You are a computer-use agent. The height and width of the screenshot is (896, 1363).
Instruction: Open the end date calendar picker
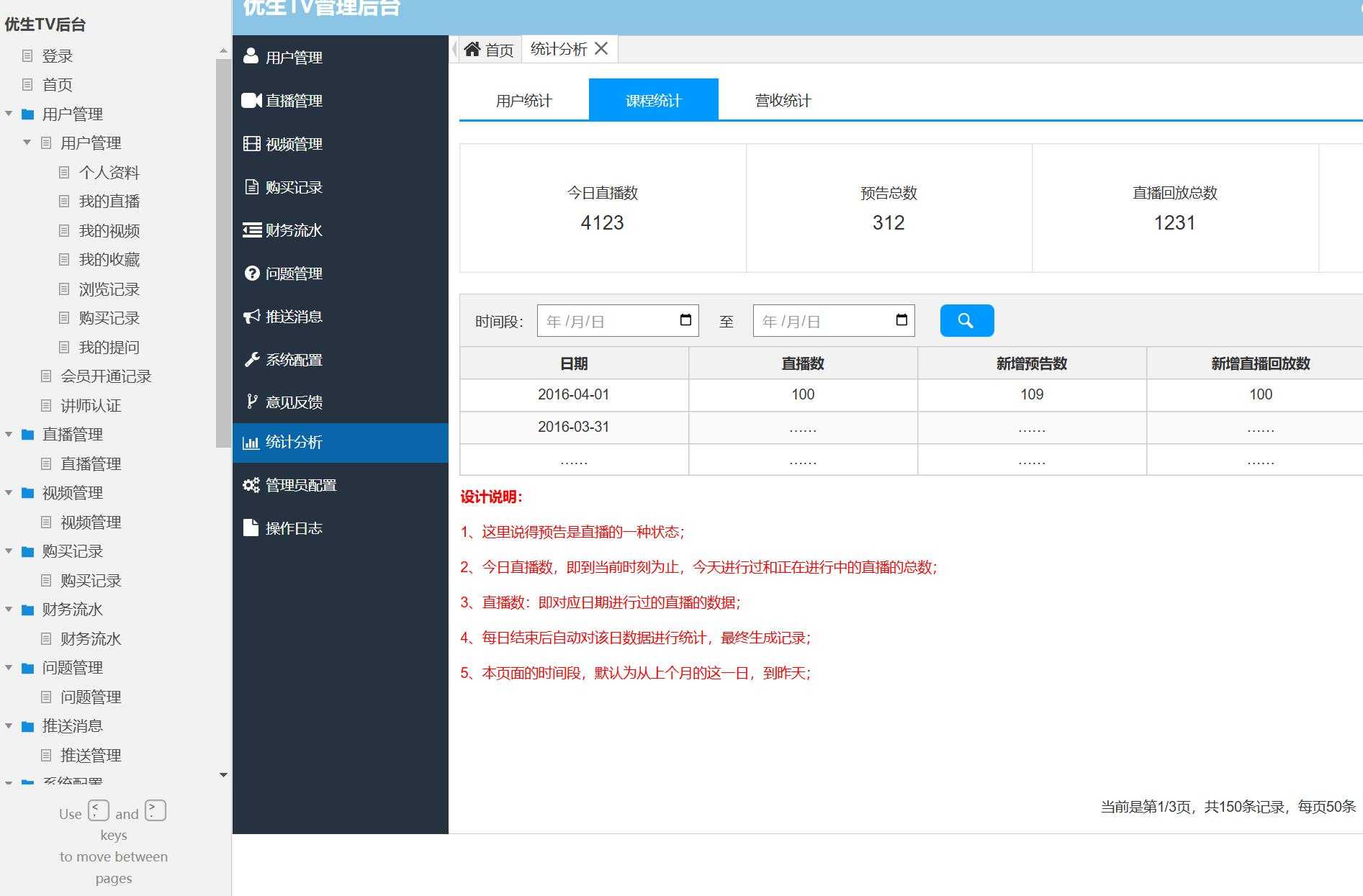pyautogui.click(x=902, y=320)
